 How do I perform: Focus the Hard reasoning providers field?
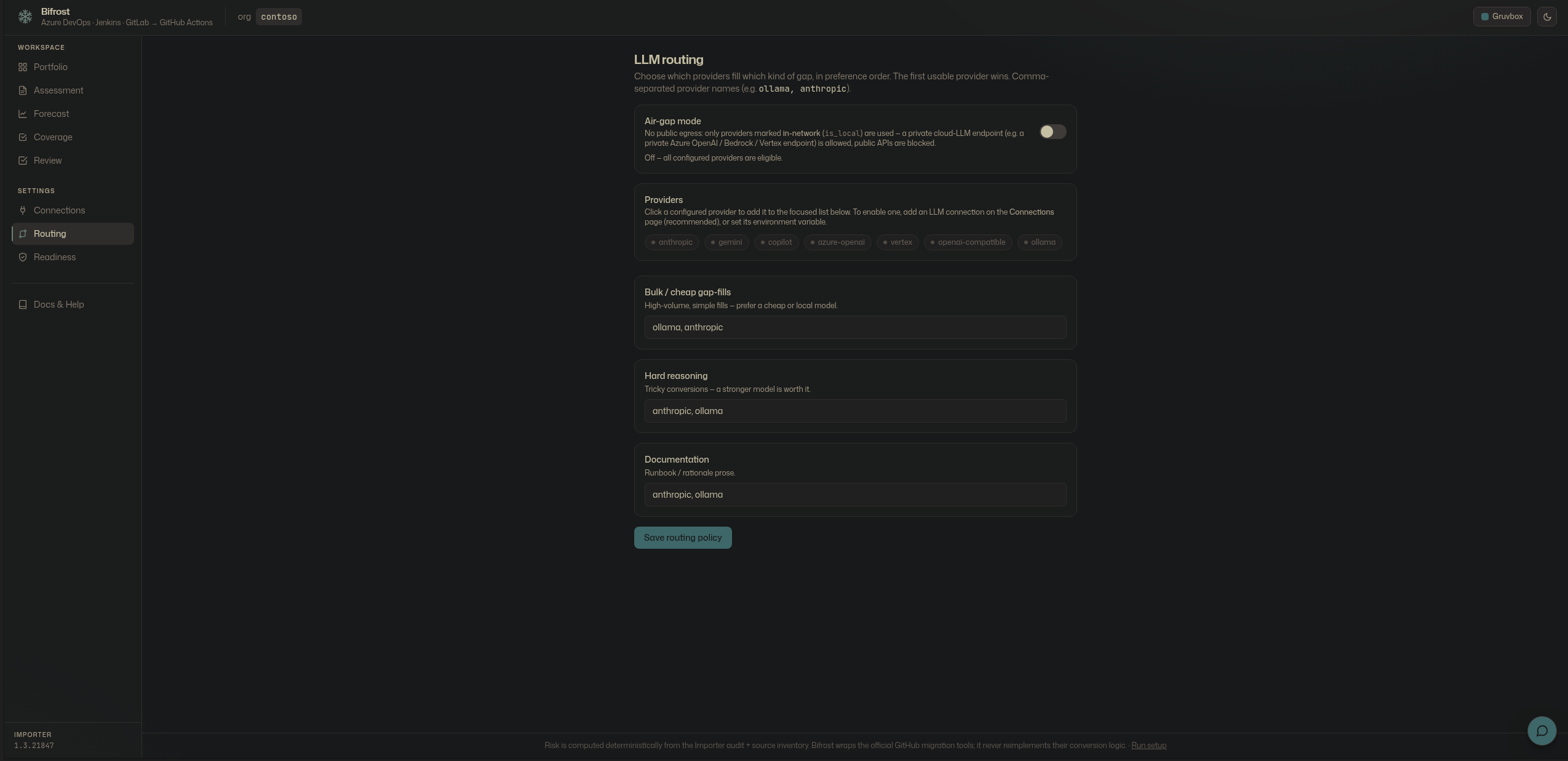click(x=855, y=411)
